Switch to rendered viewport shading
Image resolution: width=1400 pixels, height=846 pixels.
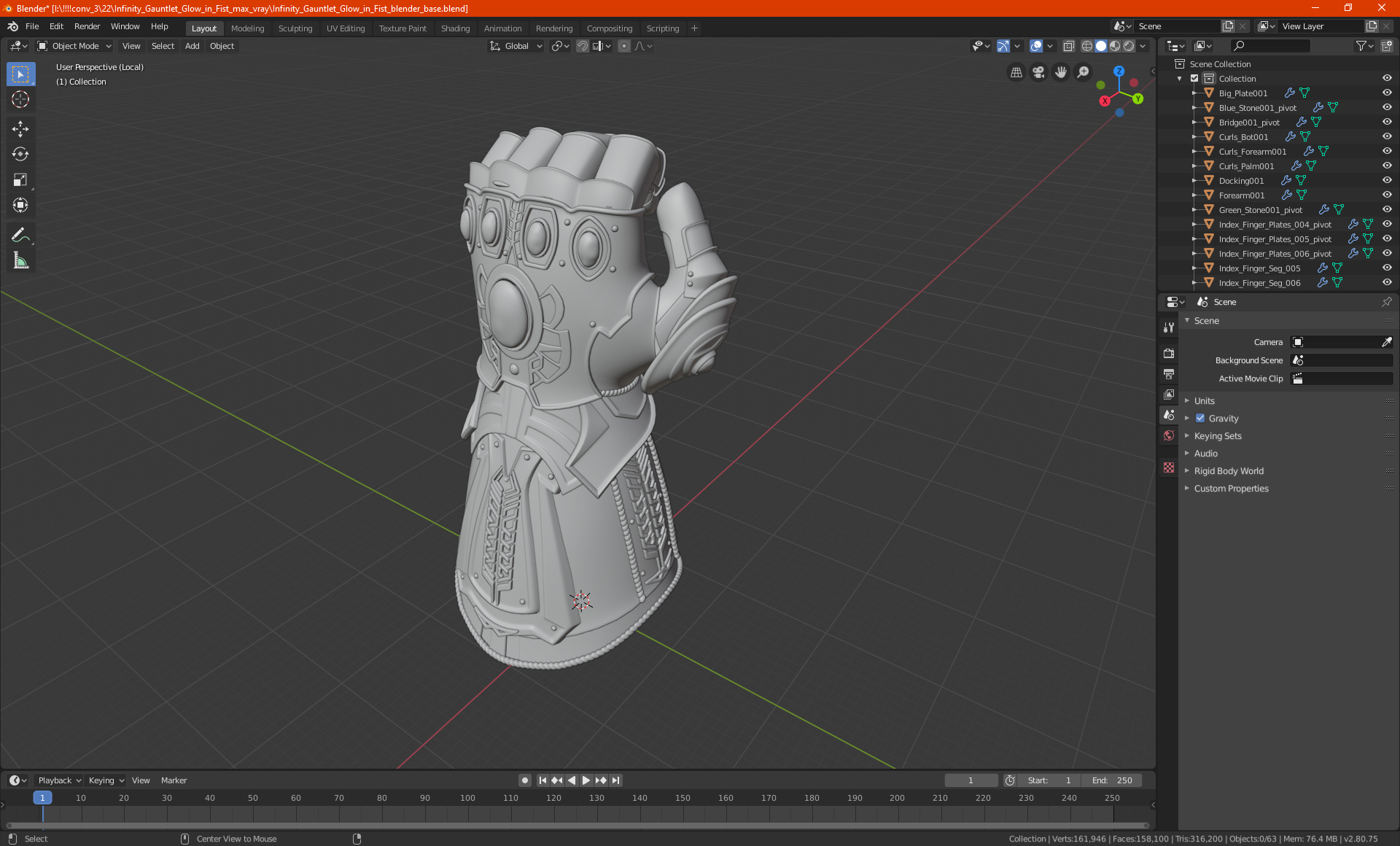(1129, 46)
